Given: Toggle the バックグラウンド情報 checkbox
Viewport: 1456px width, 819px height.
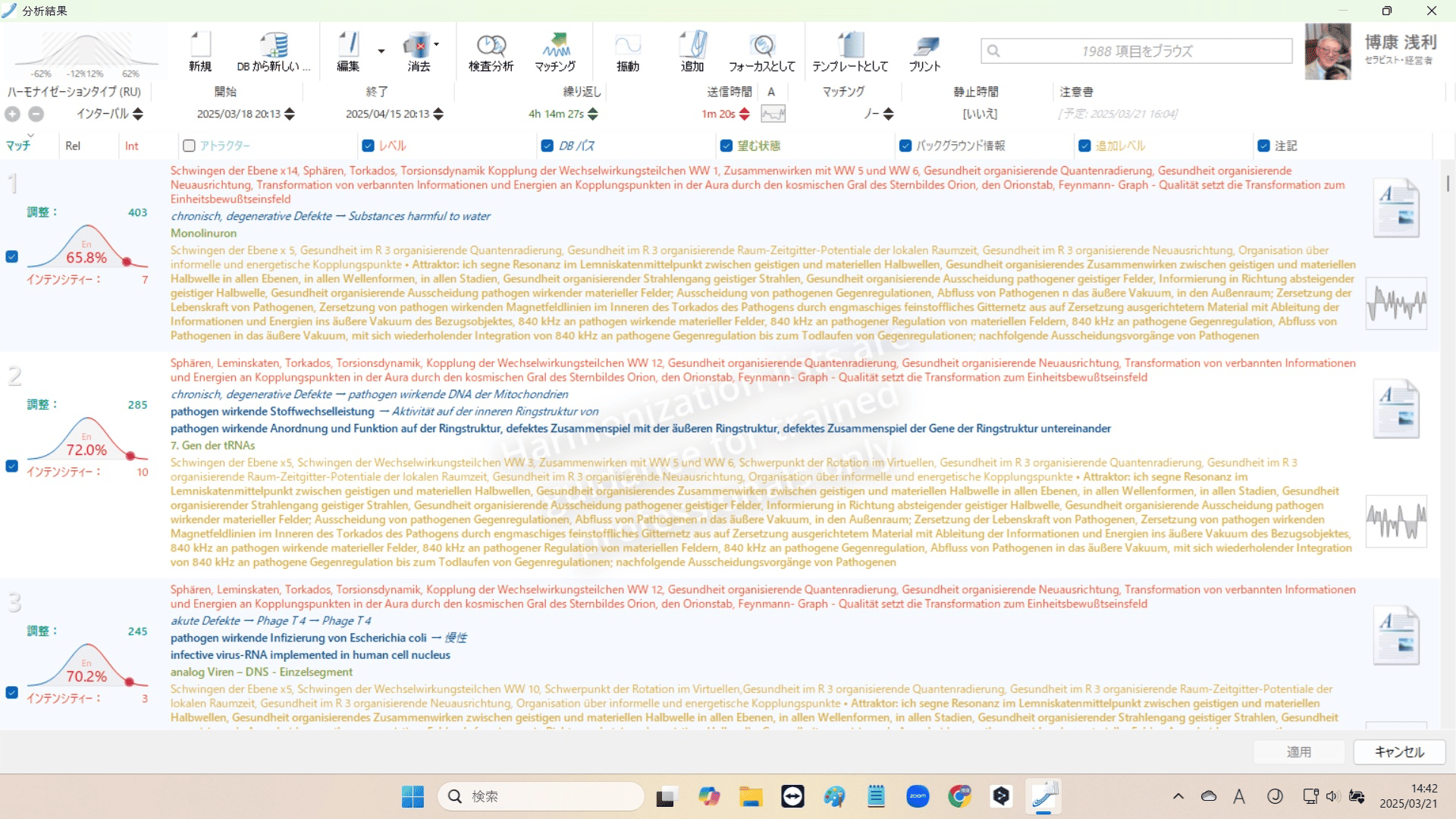Looking at the screenshot, I should (x=905, y=146).
